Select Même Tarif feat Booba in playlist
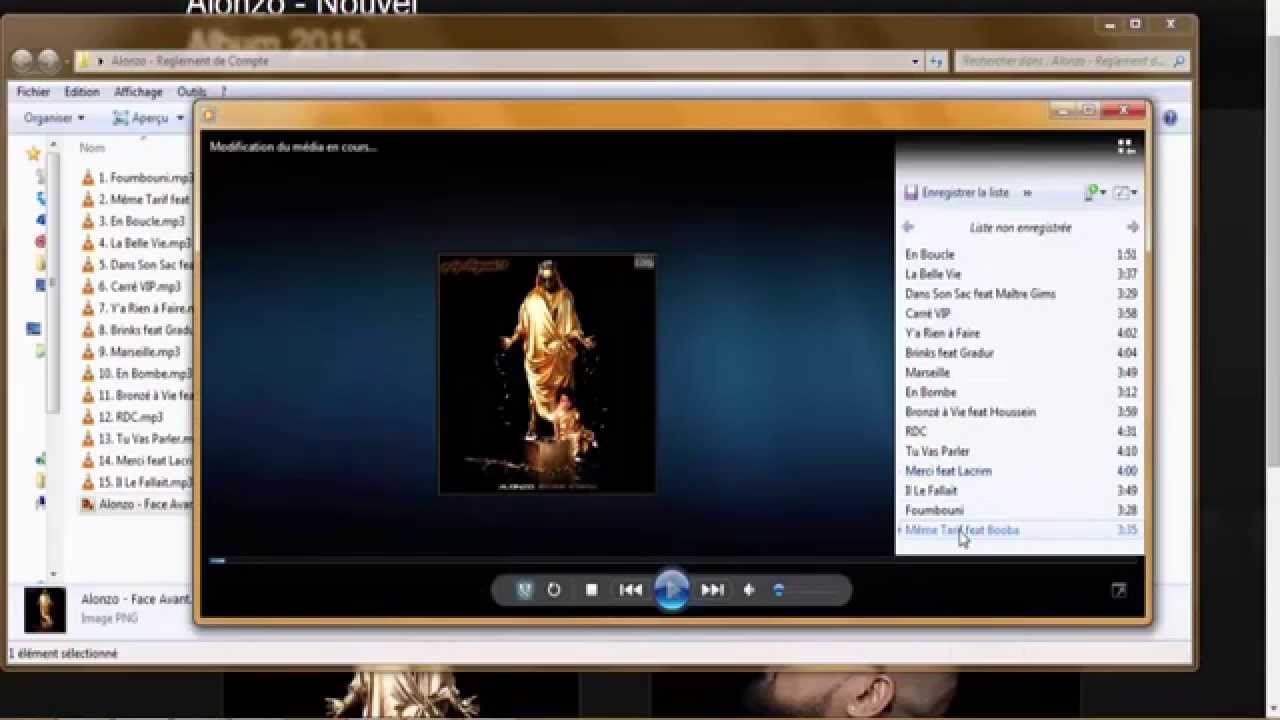The height and width of the screenshot is (720, 1280). point(1020,530)
